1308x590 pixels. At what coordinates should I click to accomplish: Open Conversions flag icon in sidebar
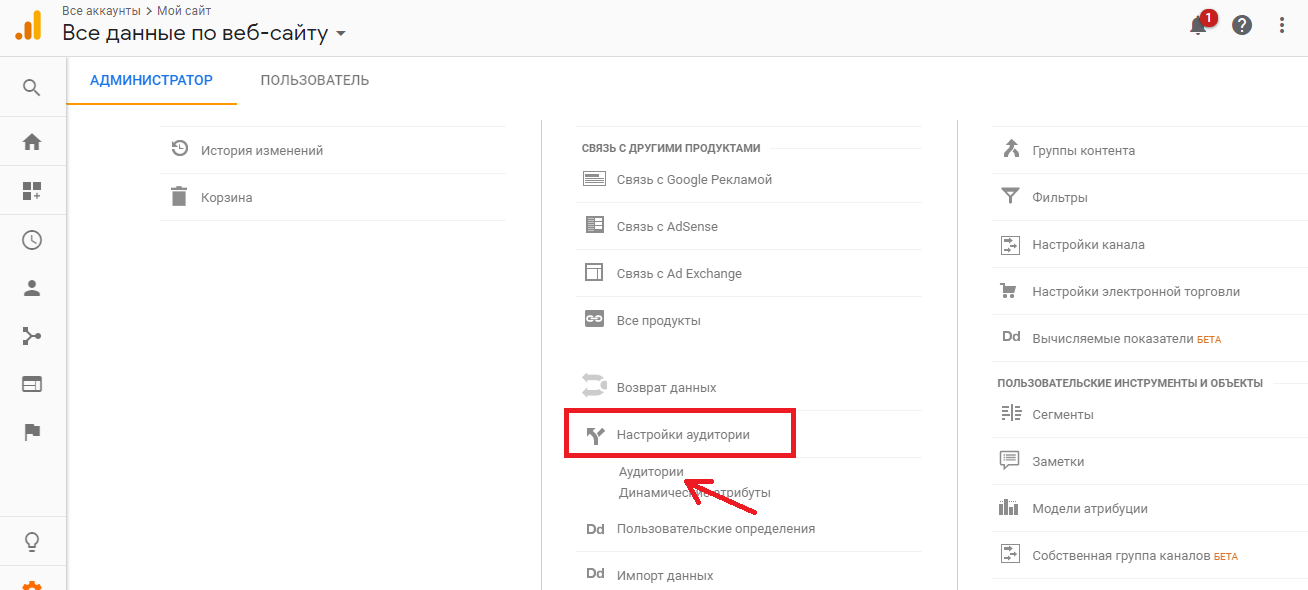(x=33, y=432)
